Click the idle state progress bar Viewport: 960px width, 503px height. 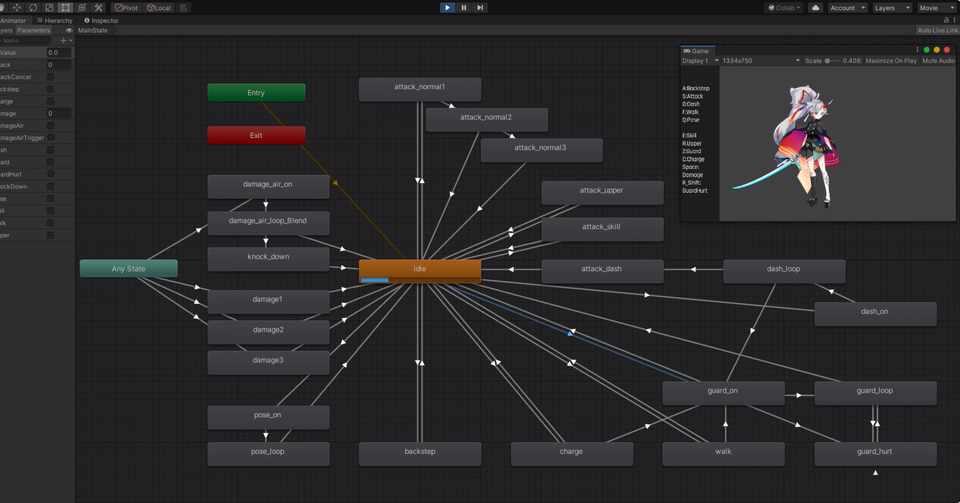(x=375, y=280)
